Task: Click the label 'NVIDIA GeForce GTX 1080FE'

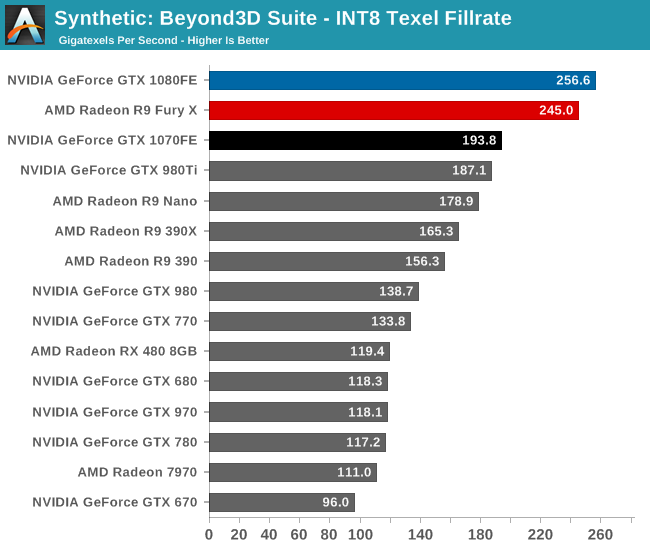Action: pos(102,80)
